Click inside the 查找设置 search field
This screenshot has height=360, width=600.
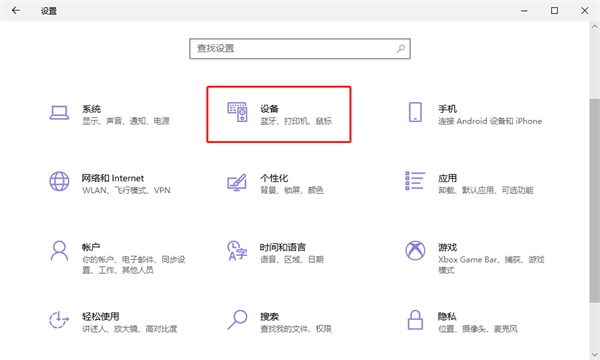[x=300, y=49]
